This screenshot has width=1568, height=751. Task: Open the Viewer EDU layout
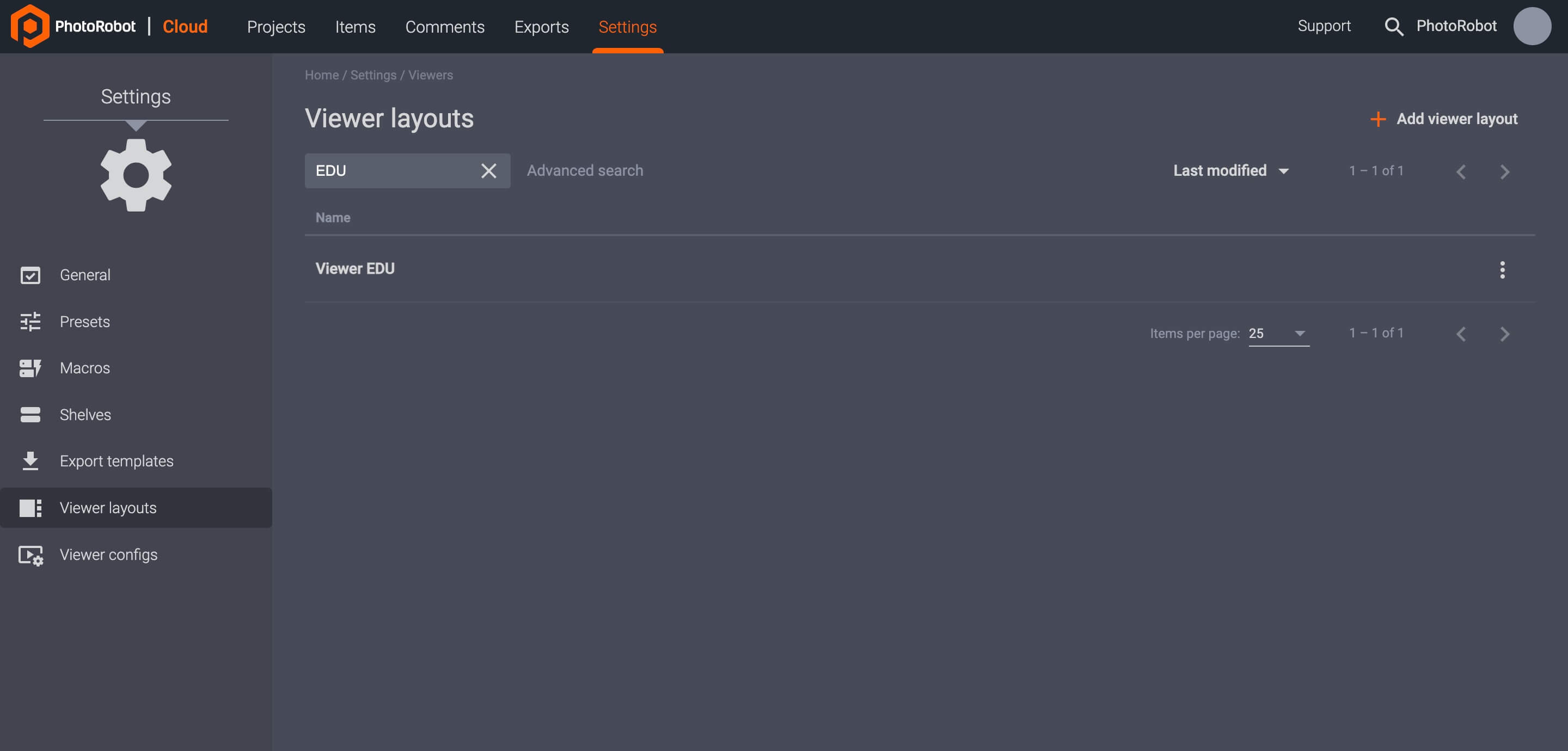click(x=355, y=268)
